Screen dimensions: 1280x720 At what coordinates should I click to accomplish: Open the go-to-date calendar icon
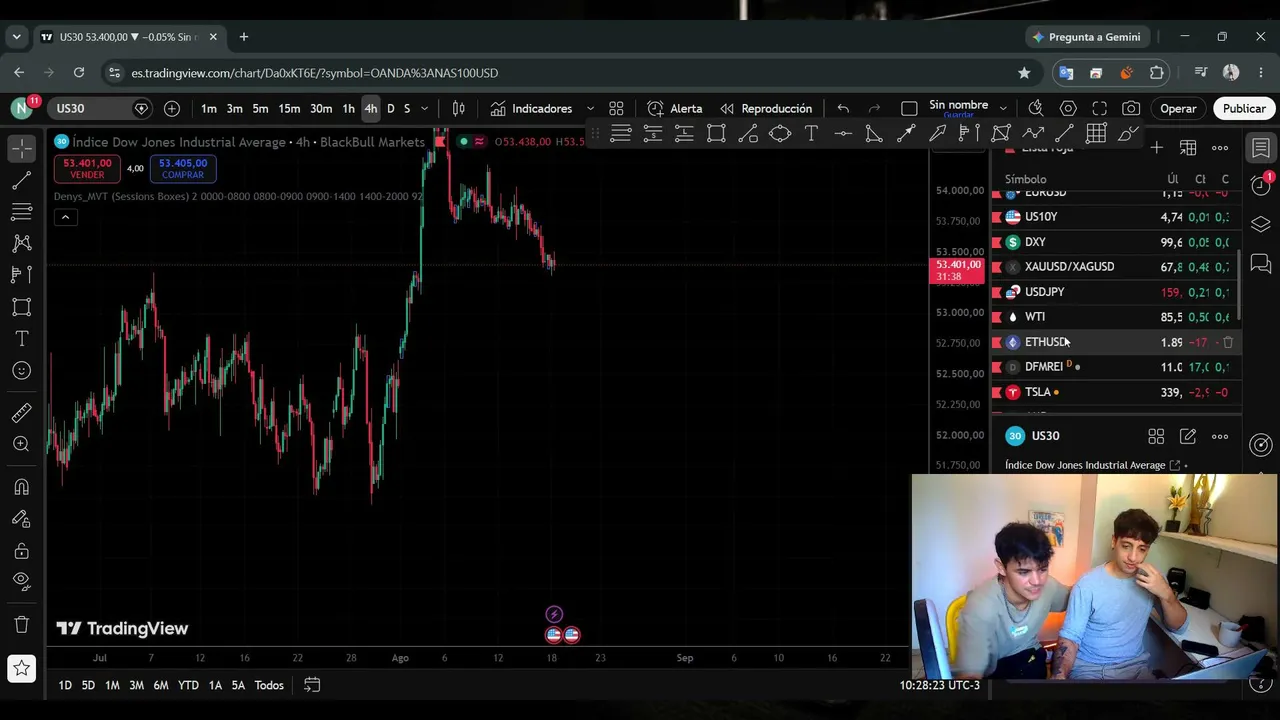[x=312, y=685]
